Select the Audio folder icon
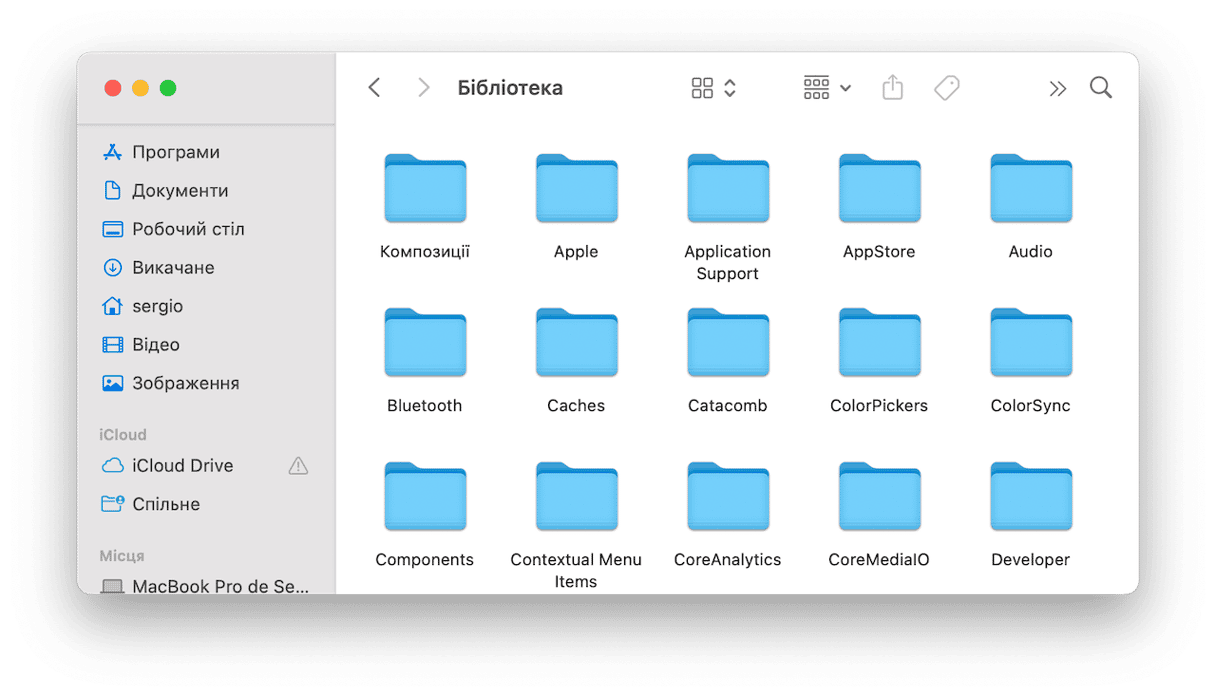The height and width of the screenshot is (696, 1216). pos(1031,188)
